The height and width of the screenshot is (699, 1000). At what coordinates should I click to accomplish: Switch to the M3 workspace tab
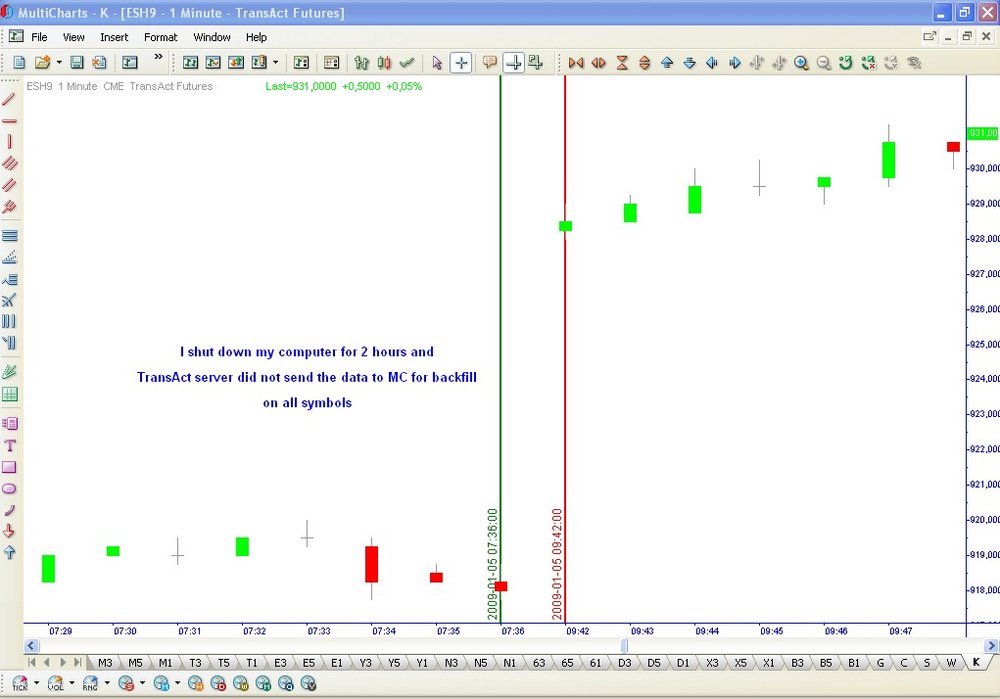(x=105, y=663)
